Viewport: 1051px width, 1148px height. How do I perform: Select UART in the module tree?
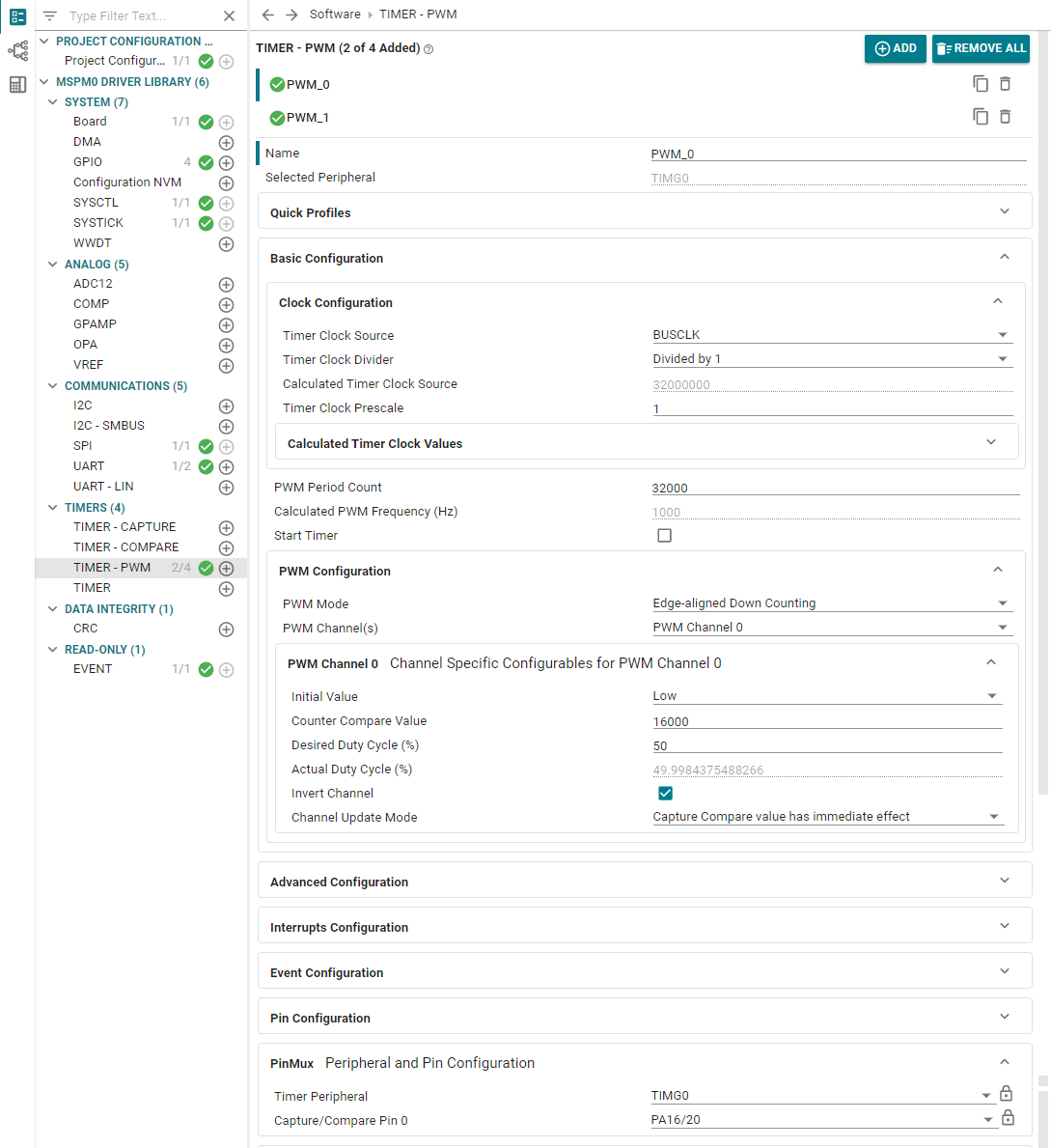click(89, 466)
